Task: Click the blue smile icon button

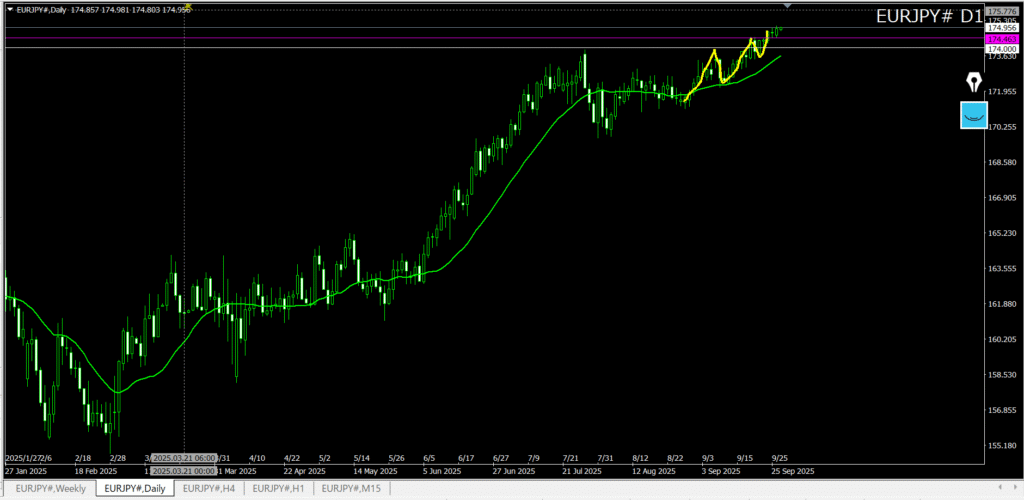Action: tap(973, 115)
